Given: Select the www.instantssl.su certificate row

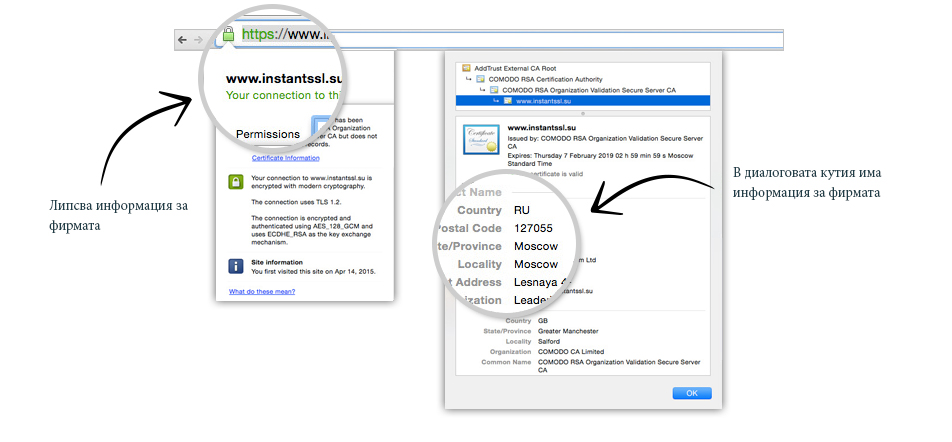Looking at the screenshot, I should tap(582, 101).
